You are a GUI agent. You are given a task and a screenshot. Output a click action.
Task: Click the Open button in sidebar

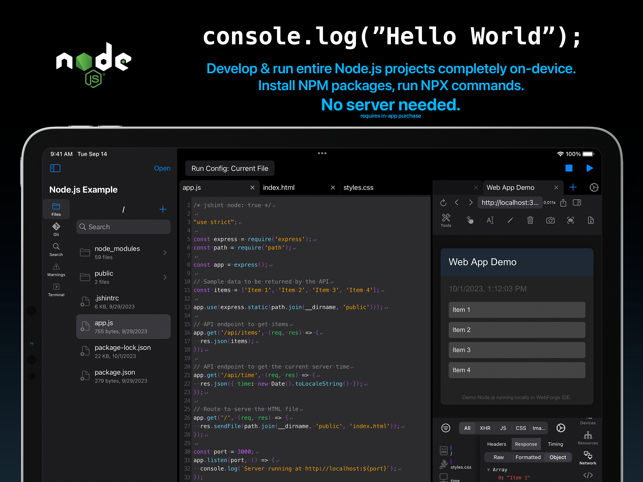[162, 168]
